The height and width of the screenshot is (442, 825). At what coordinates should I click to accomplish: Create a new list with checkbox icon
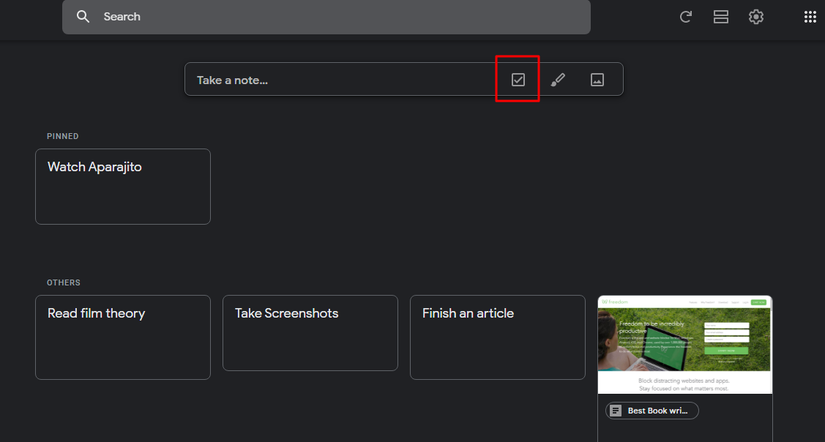pos(518,79)
